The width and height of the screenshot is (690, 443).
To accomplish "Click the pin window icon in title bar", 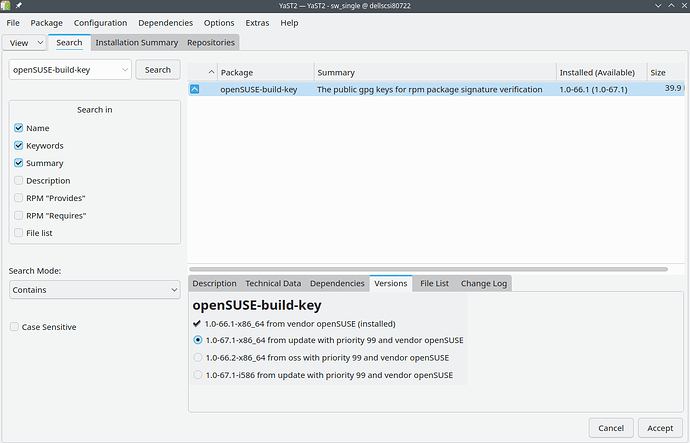I will (19, 6).
